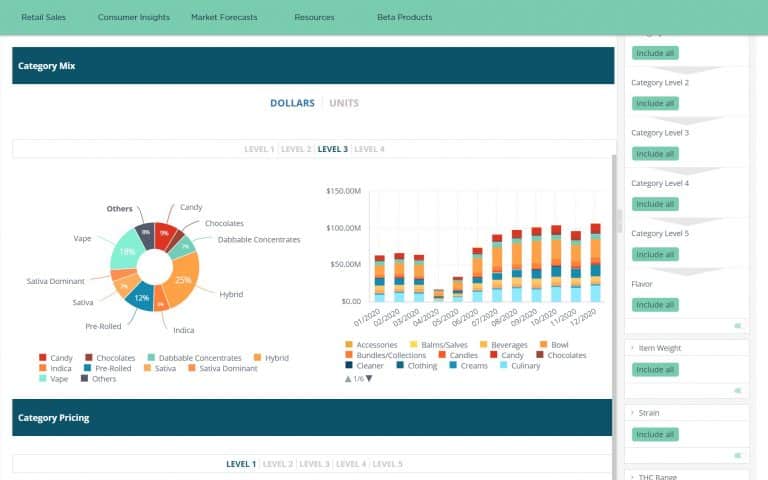The height and width of the screenshot is (480, 768).
Task: Open the Consumer Insights menu
Action: [x=134, y=17]
